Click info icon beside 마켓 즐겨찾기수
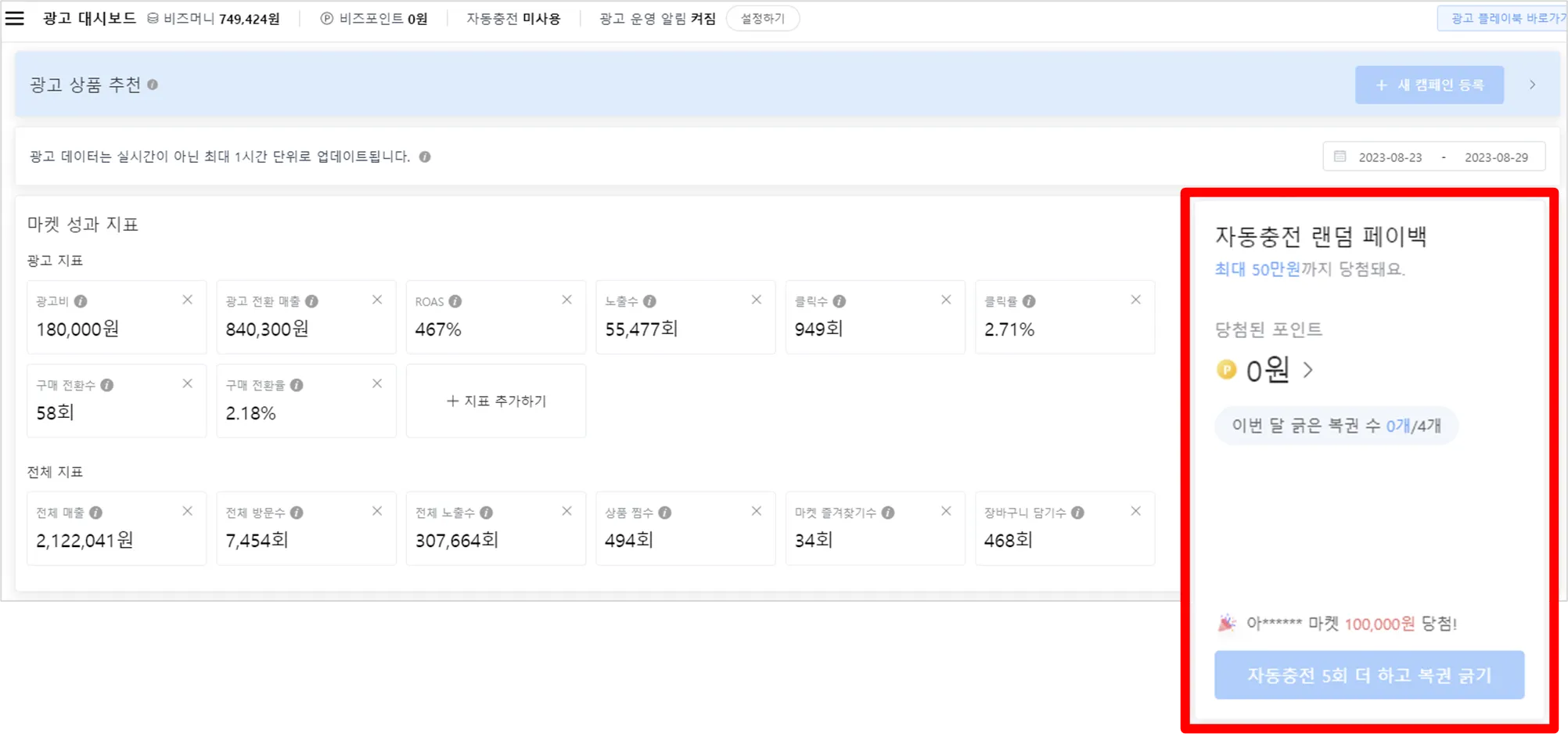1568x734 pixels. click(888, 513)
